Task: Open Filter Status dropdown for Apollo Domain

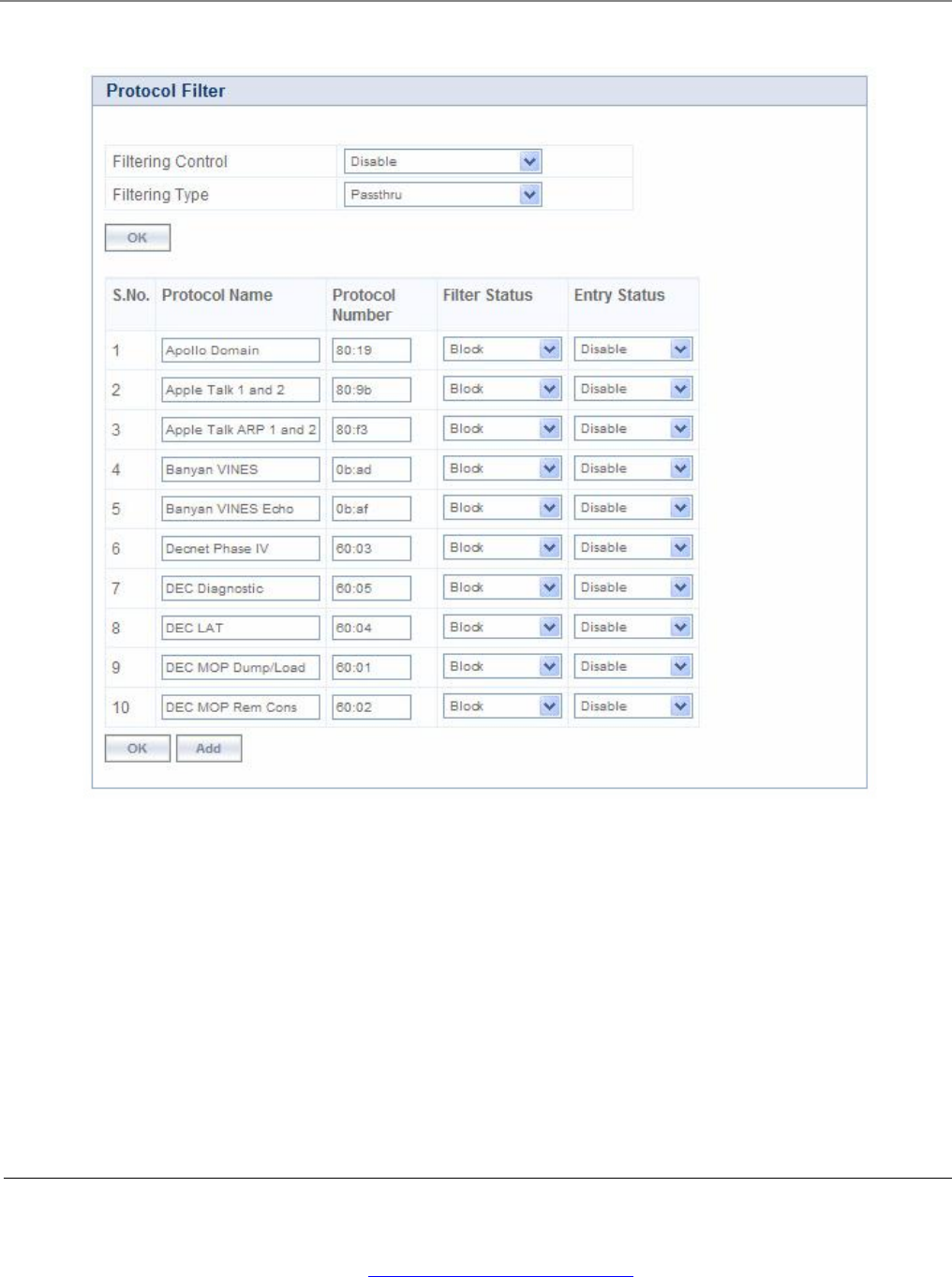Action: (x=502, y=349)
